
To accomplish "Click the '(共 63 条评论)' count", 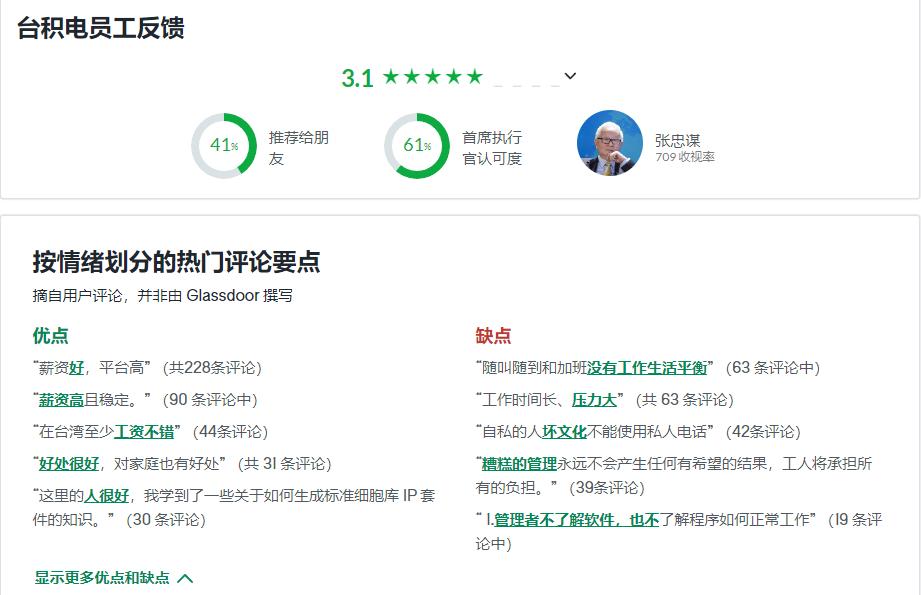I will pos(685,400).
